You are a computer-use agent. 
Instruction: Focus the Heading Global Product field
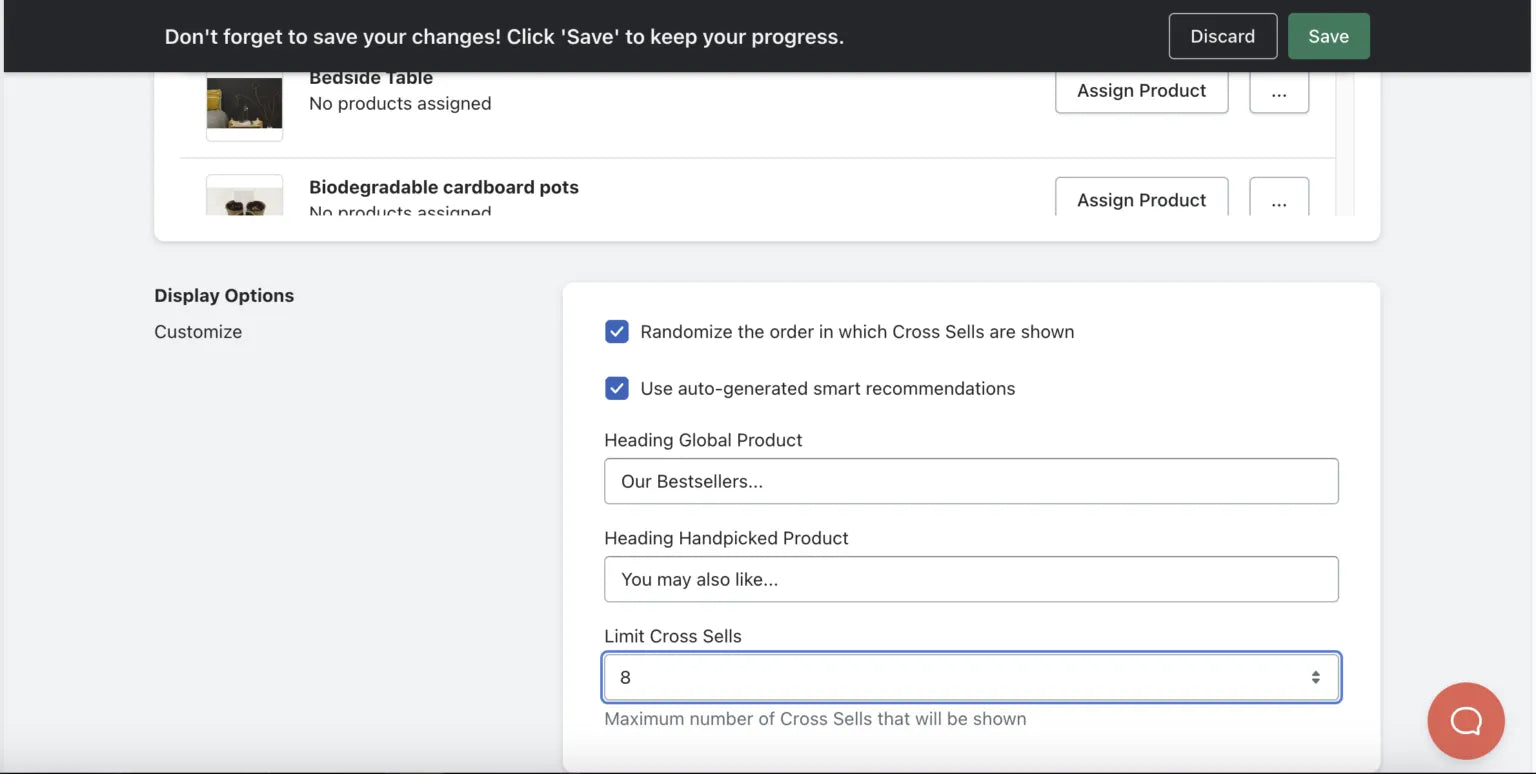pyautogui.click(x=971, y=481)
